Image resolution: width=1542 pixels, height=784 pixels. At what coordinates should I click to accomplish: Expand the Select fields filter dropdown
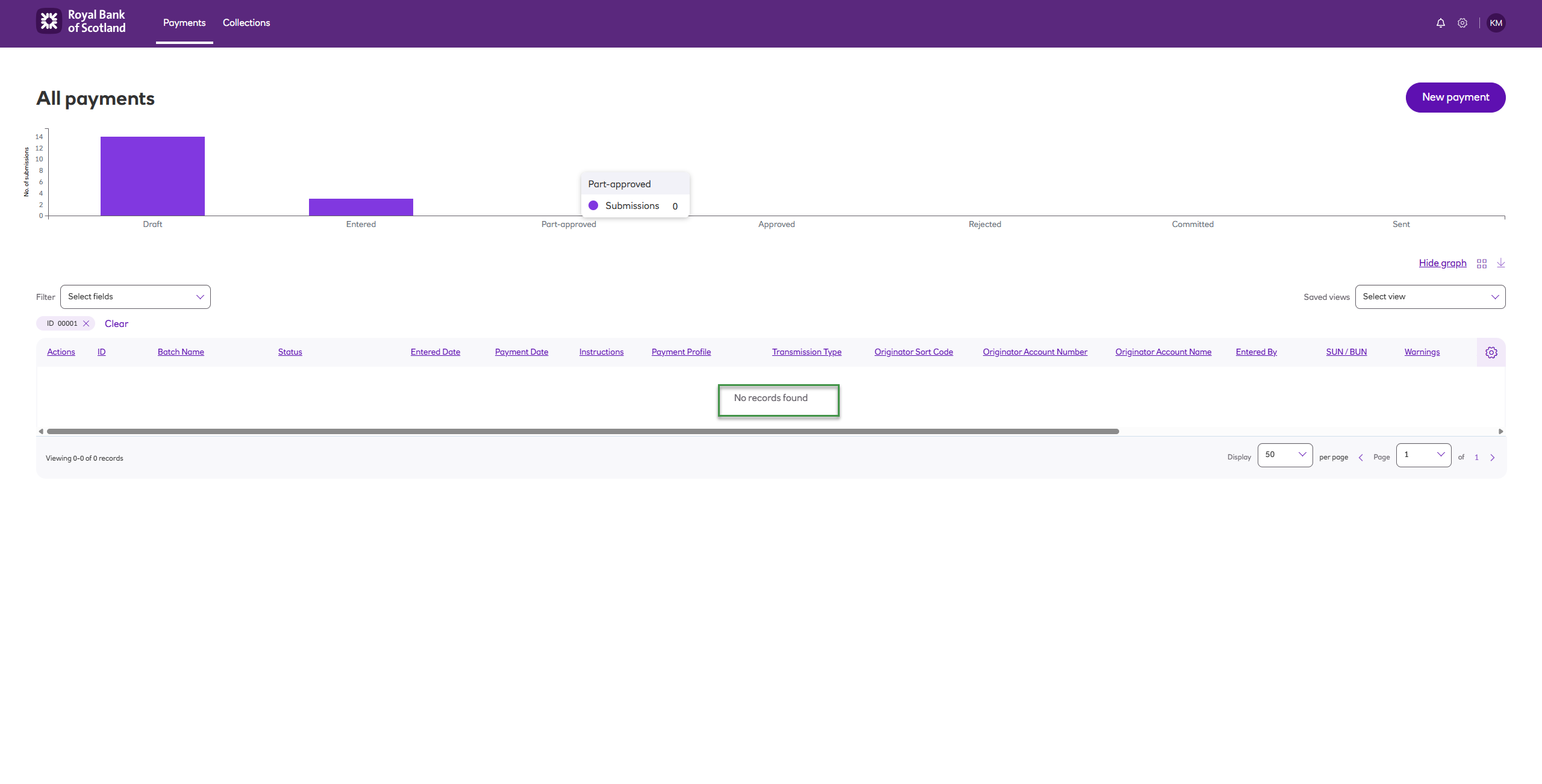[x=136, y=297]
